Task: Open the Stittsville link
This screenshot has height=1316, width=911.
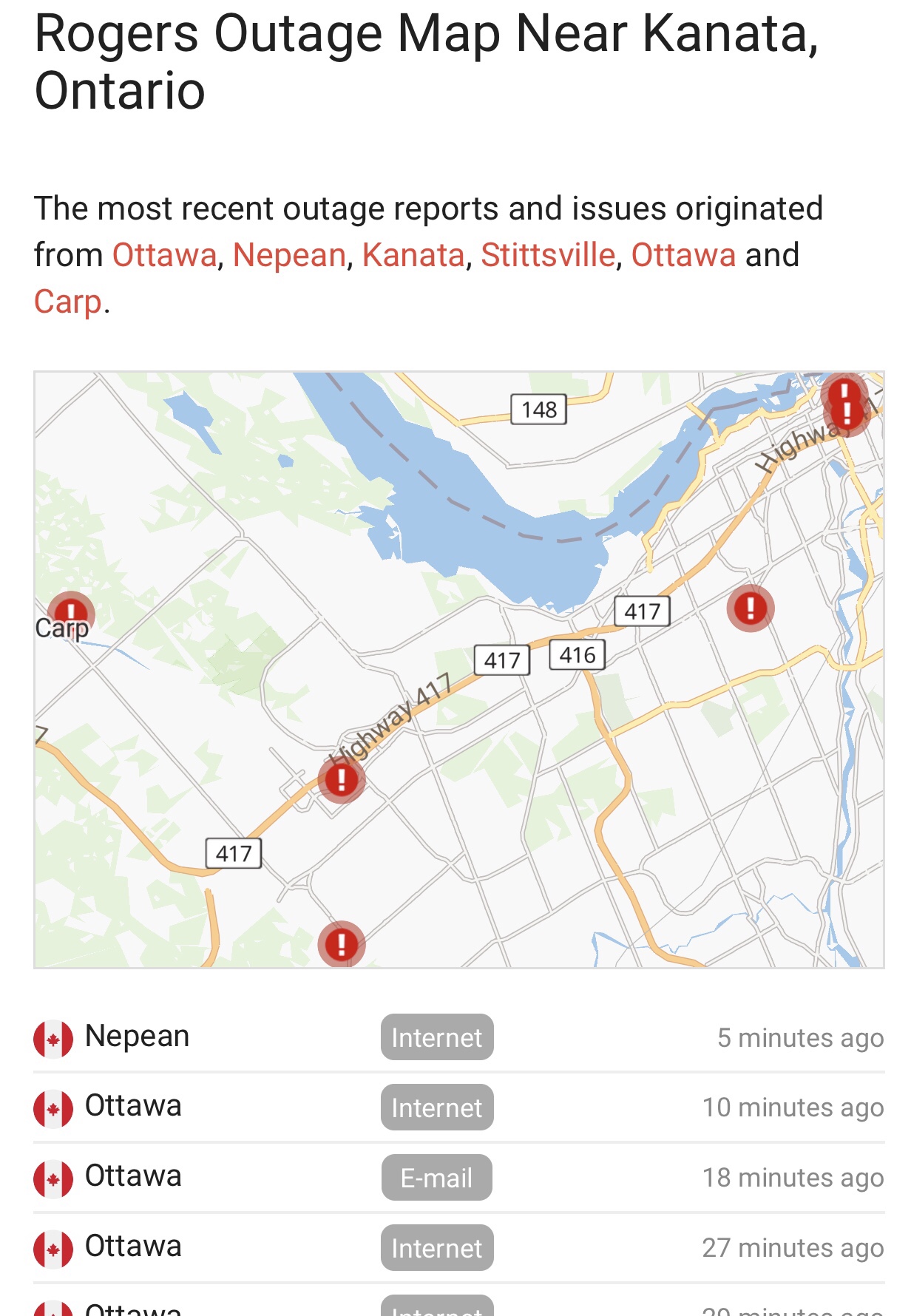Action: (x=548, y=255)
